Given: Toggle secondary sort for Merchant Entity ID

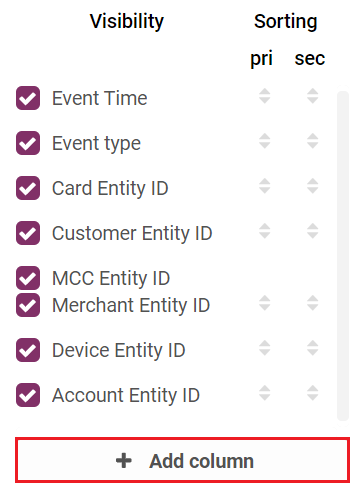Looking at the screenshot, I should [x=313, y=303].
